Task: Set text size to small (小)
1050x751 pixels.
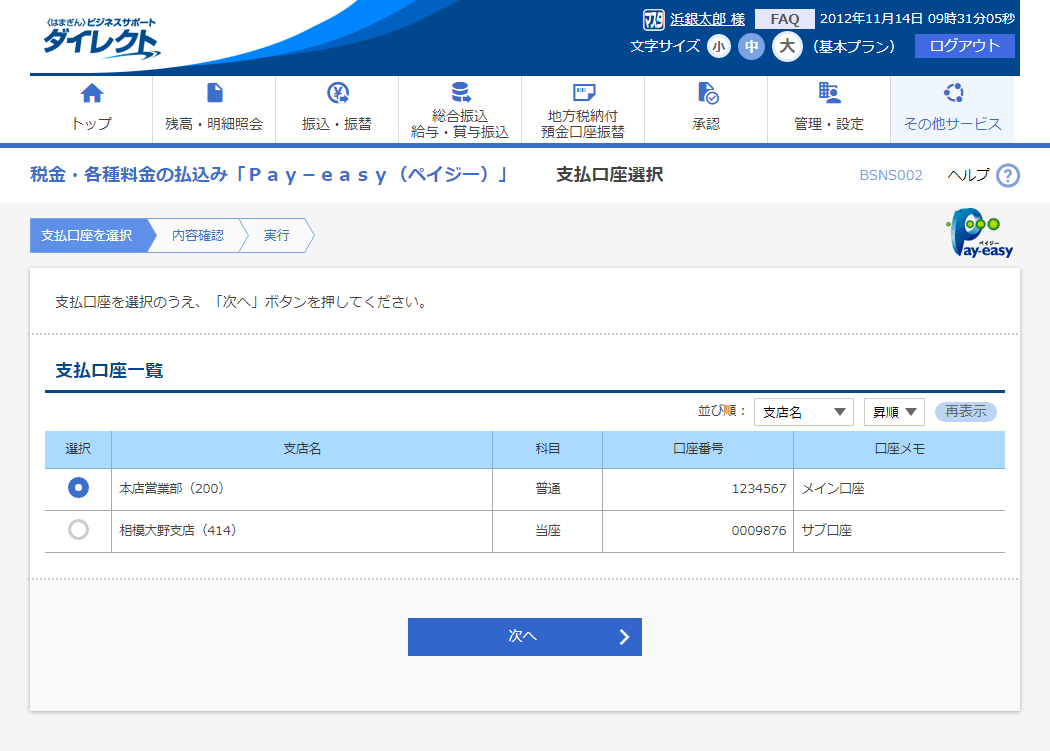Action: point(719,46)
